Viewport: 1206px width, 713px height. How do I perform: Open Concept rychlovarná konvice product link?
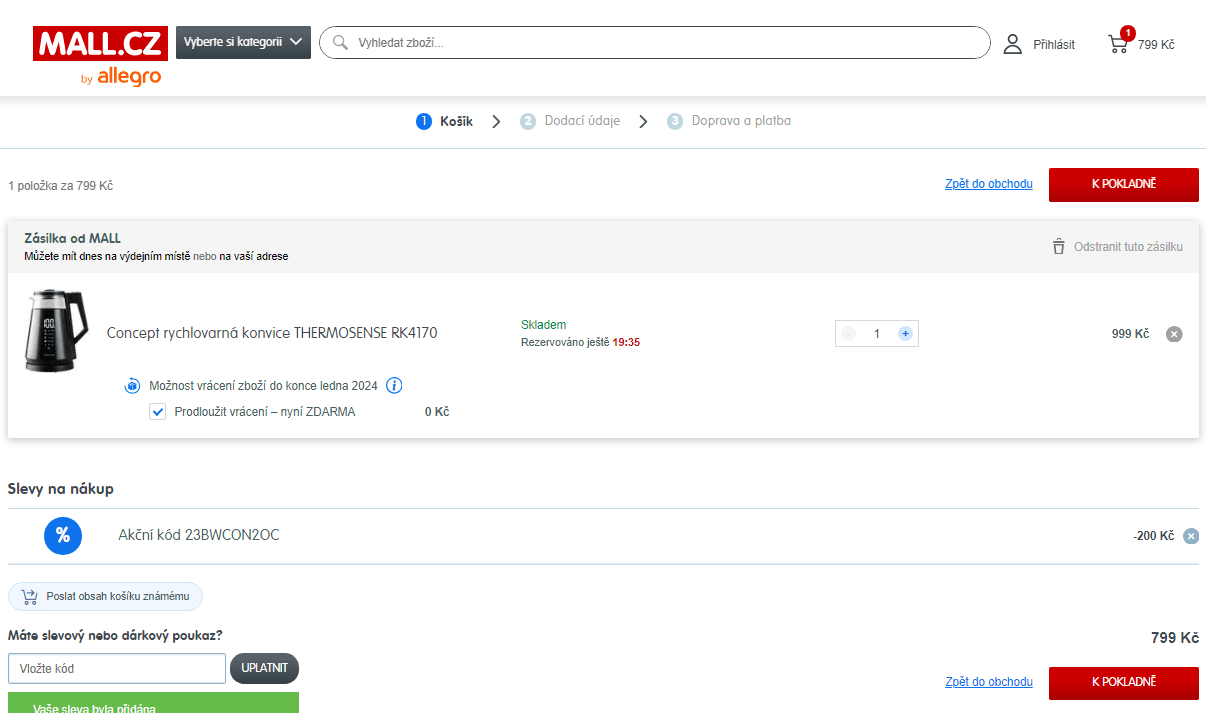pos(272,333)
